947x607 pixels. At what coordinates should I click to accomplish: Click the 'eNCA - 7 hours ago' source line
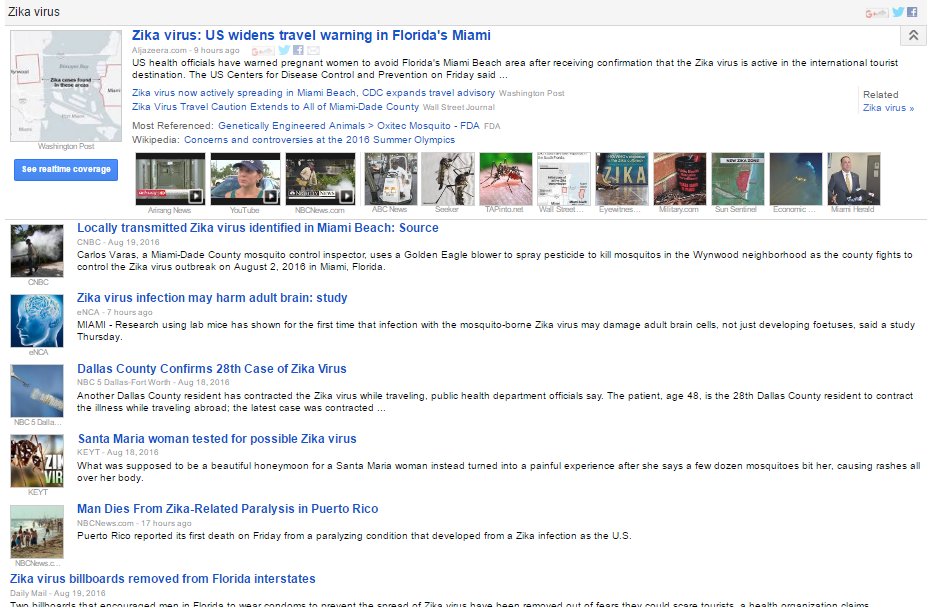[x=115, y=312]
